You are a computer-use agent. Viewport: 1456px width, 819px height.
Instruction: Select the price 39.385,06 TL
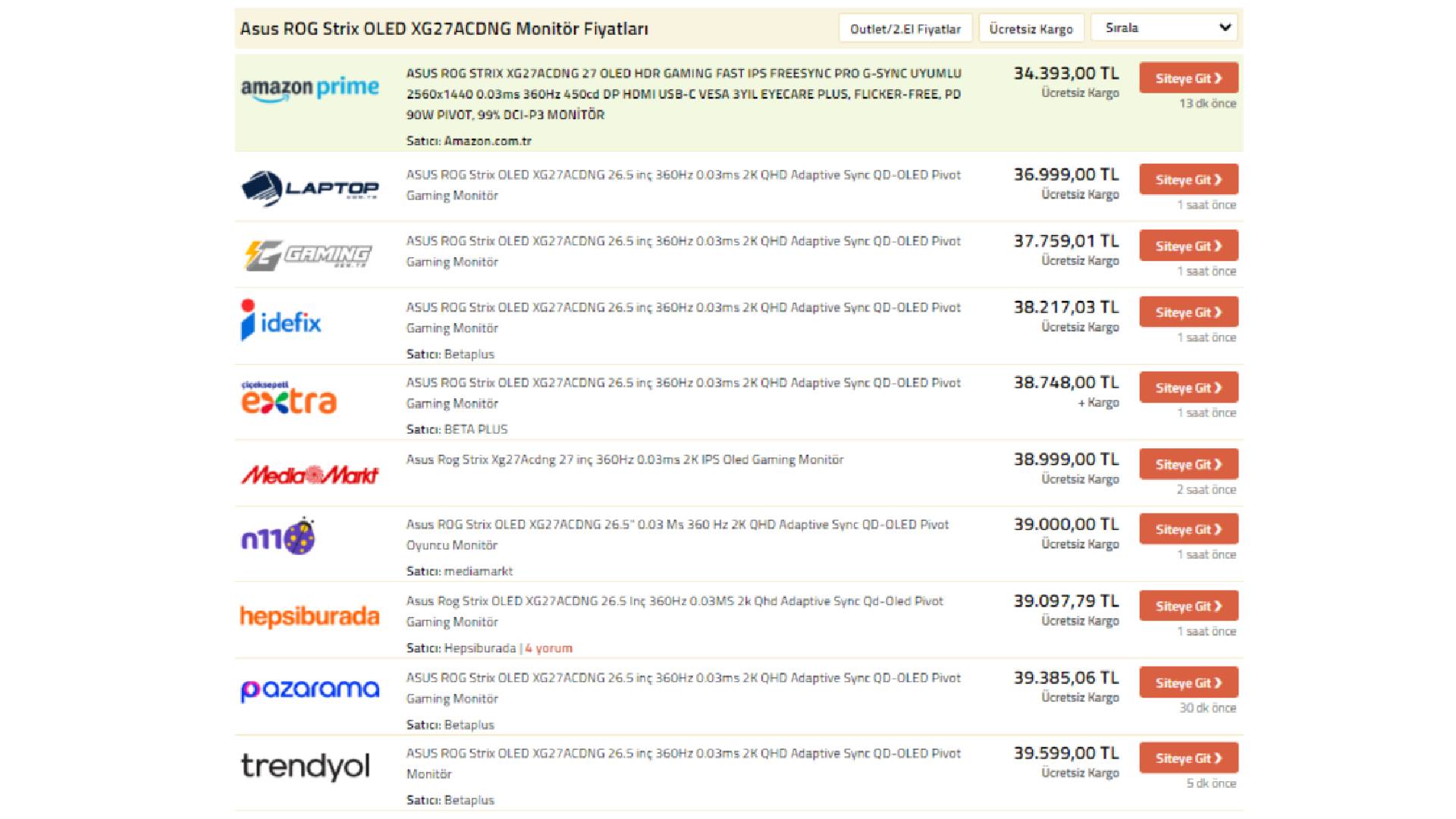point(1066,677)
